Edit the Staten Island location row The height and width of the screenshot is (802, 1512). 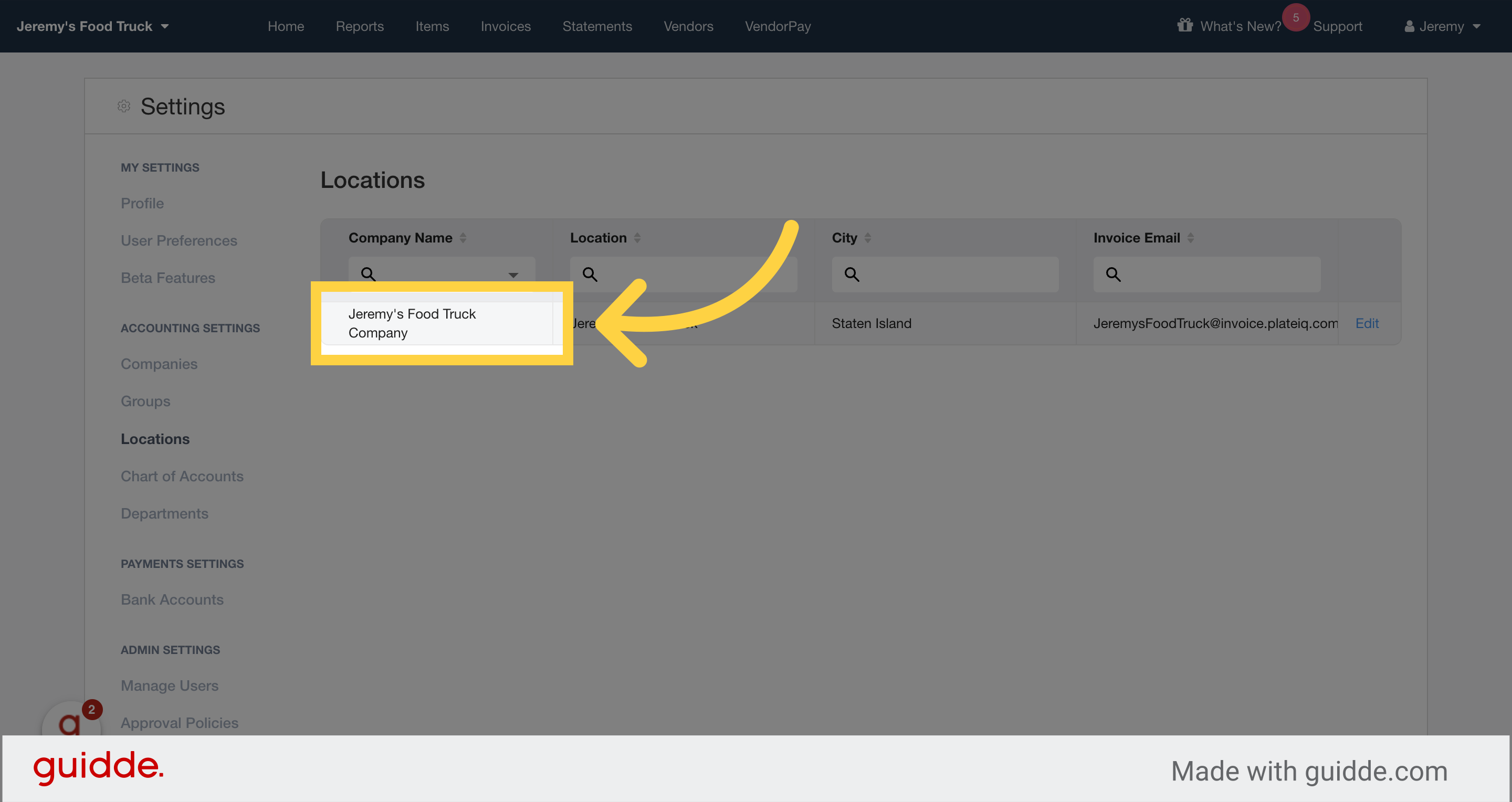1367,323
